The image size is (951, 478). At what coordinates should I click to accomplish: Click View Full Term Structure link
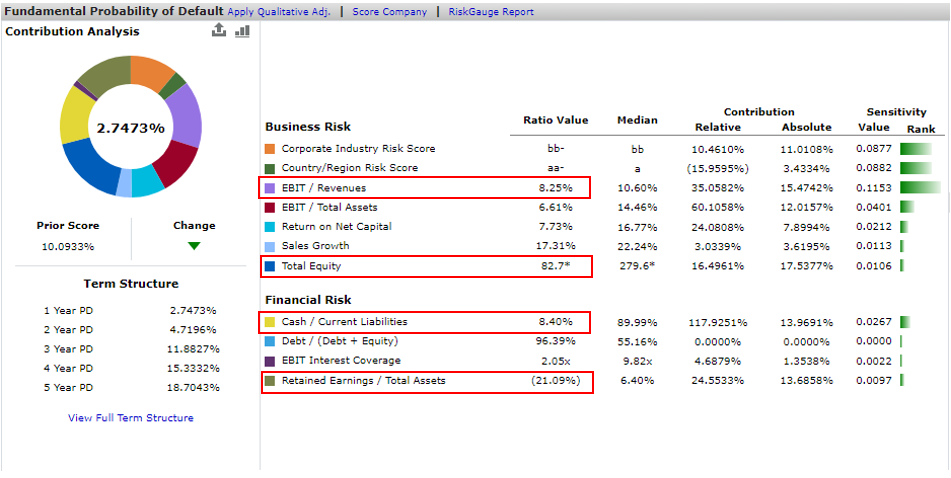coord(131,418)
